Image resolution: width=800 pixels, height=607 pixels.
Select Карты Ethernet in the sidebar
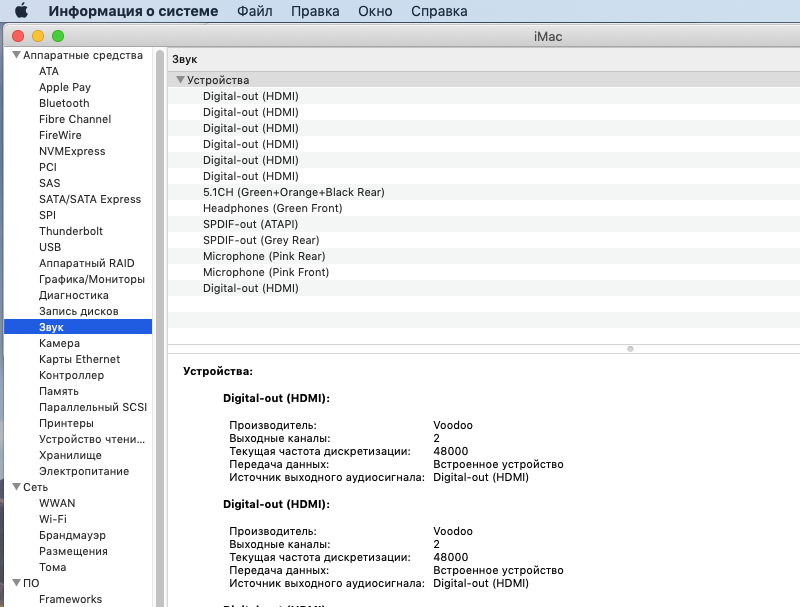pyautogui.click(x=80, y=359)
